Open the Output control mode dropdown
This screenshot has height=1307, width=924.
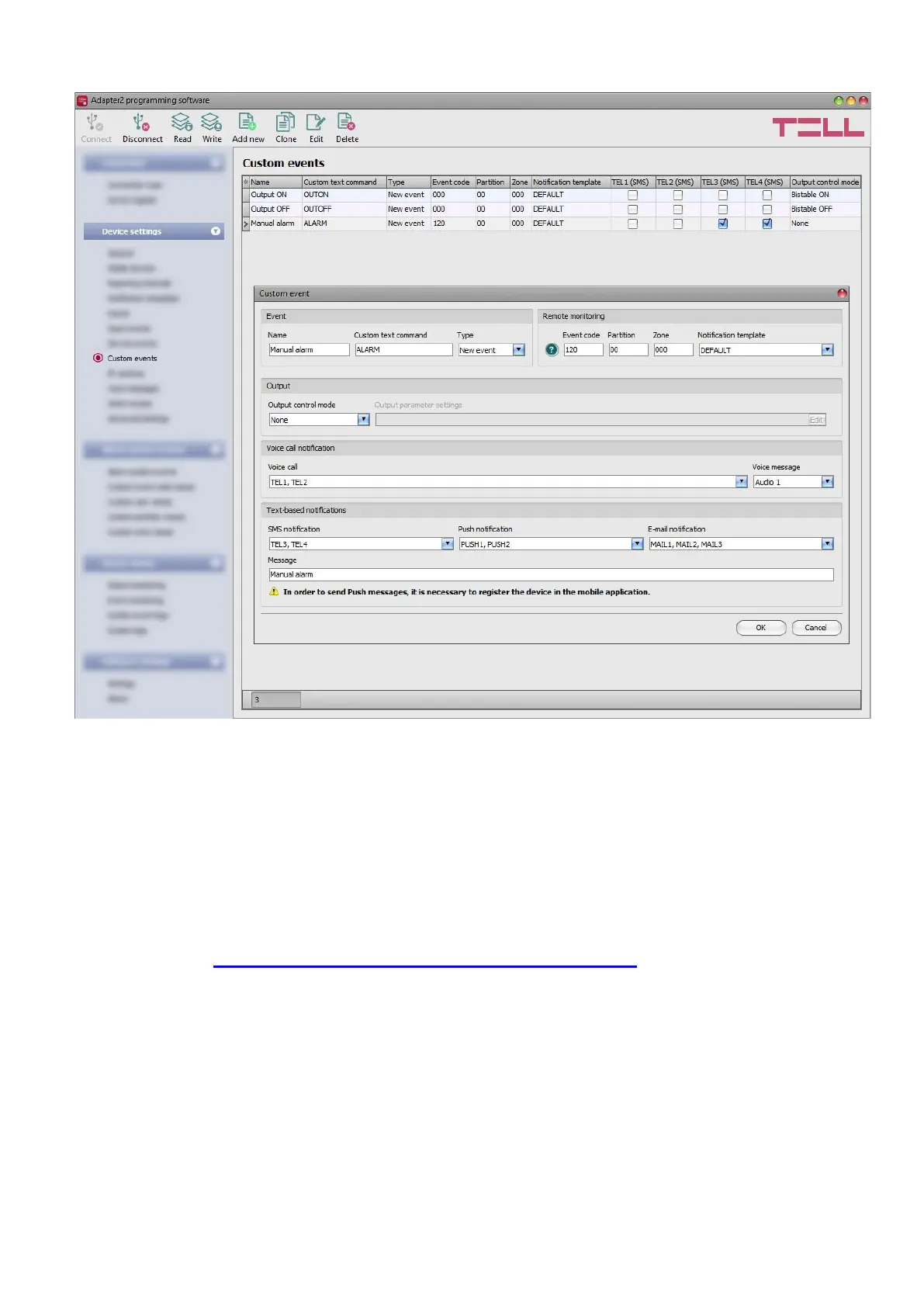pos(363,420)
